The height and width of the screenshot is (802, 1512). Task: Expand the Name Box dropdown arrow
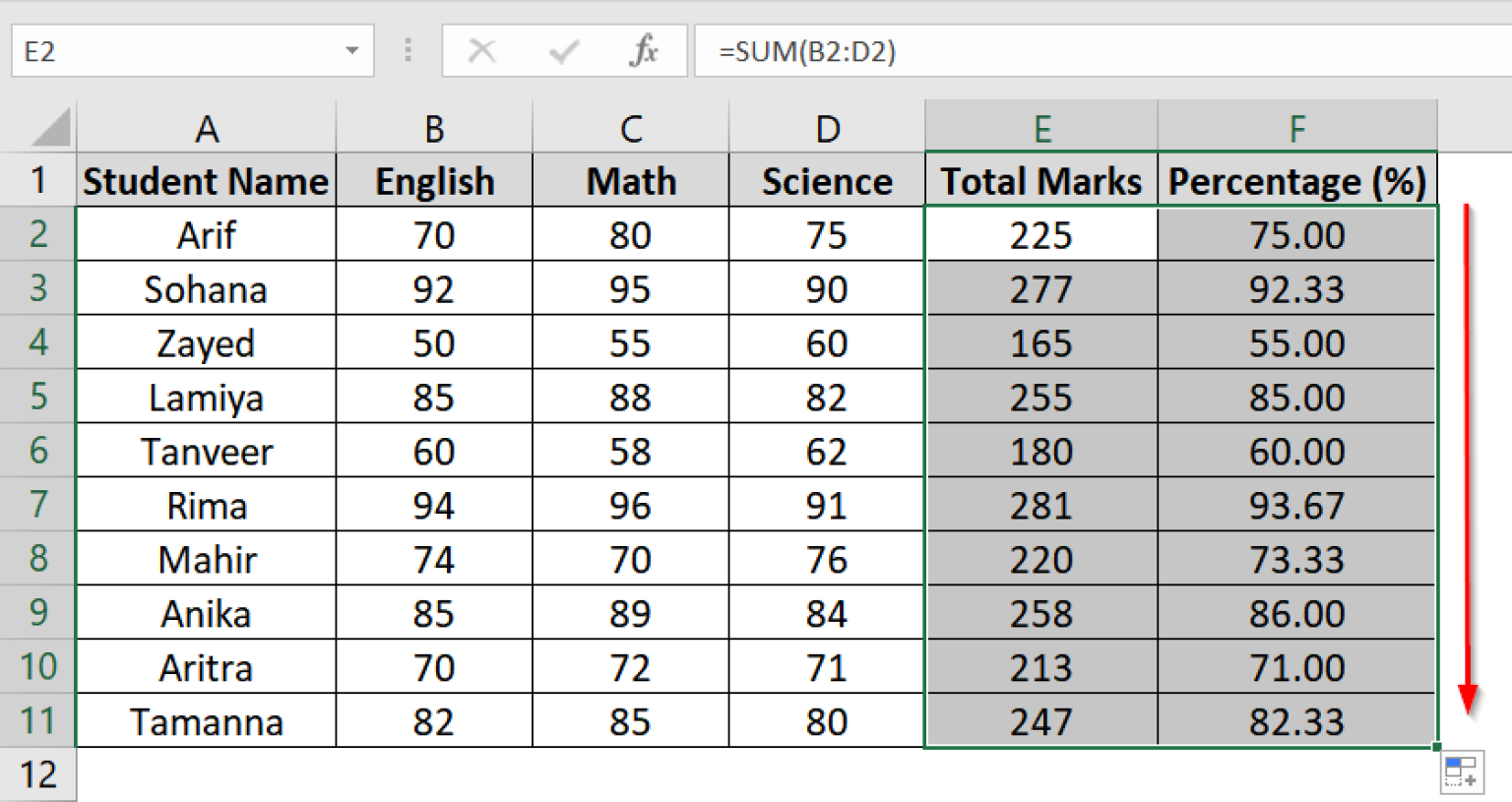click(x=352, y=50)
